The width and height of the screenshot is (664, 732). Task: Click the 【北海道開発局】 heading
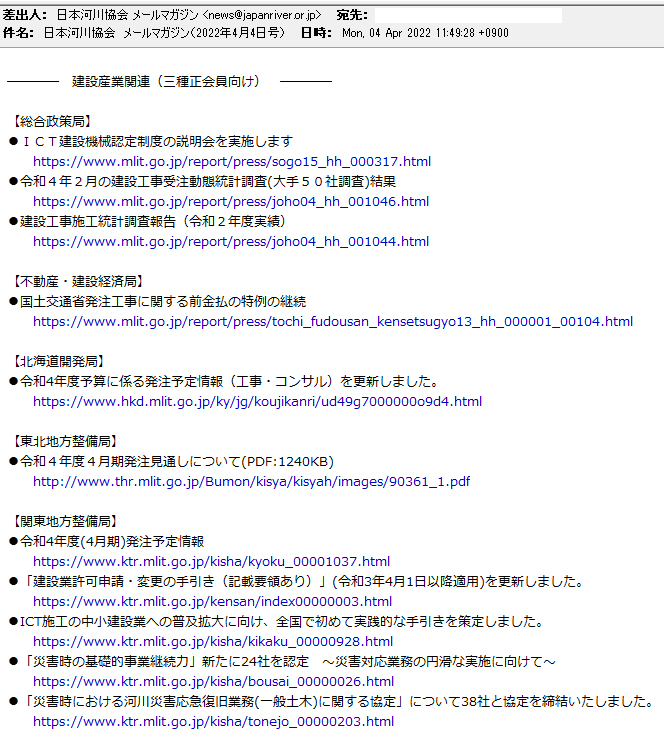58,361
